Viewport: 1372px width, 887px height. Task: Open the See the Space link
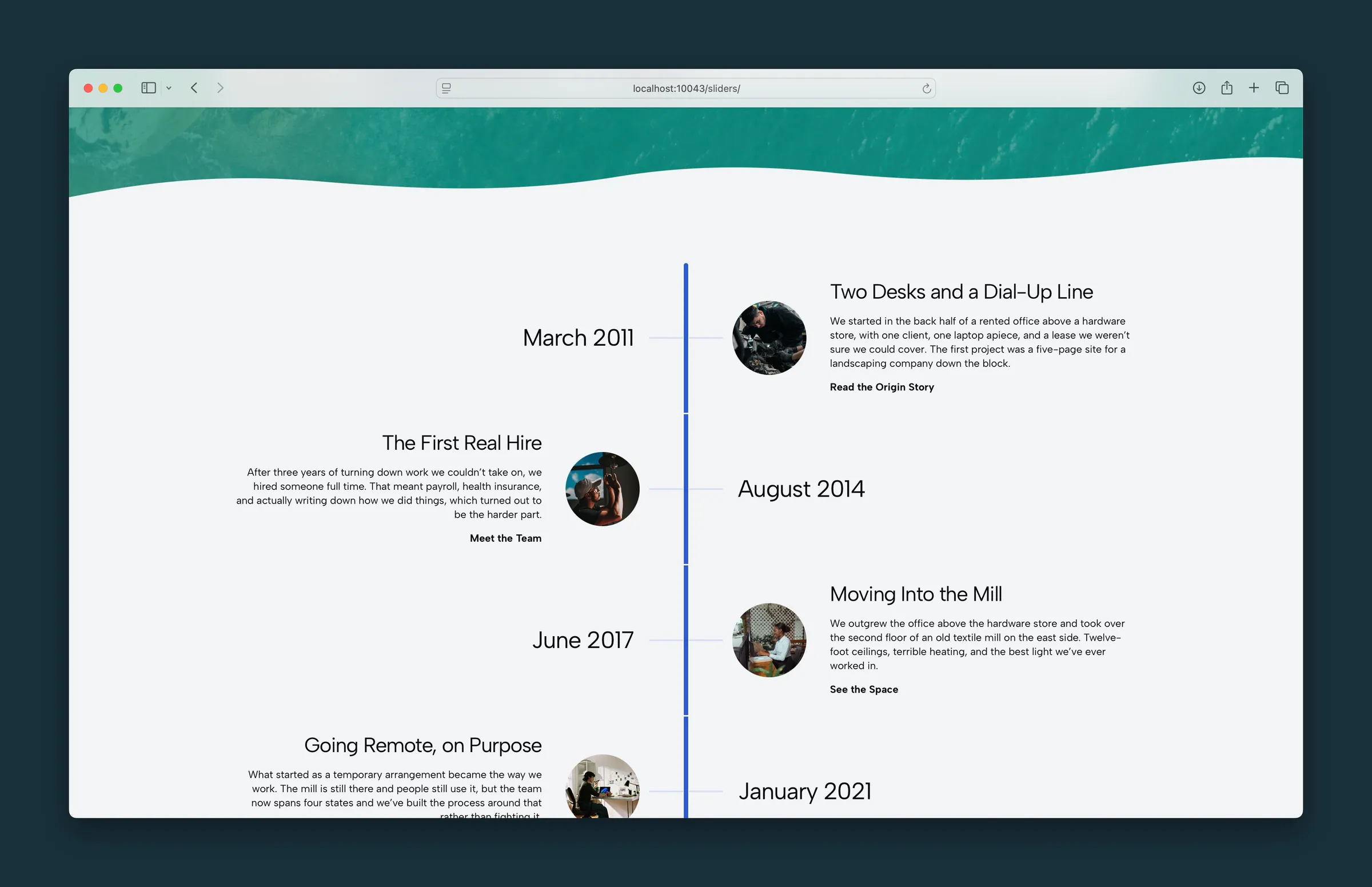pyautogui.click(x=864, y=689)
